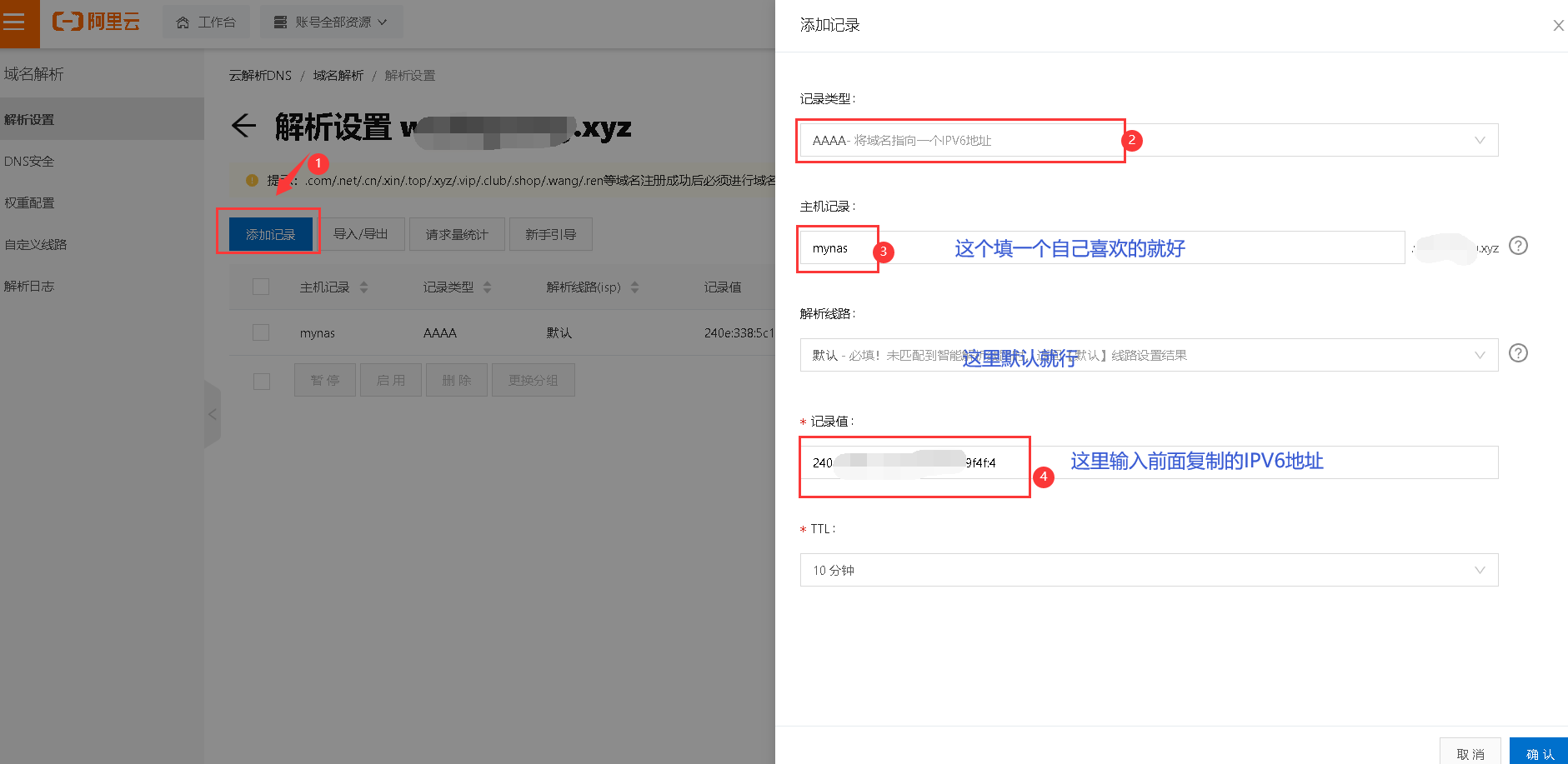Click the Aliyun logo
The image size is (1568, 764).
pos(94,22)
